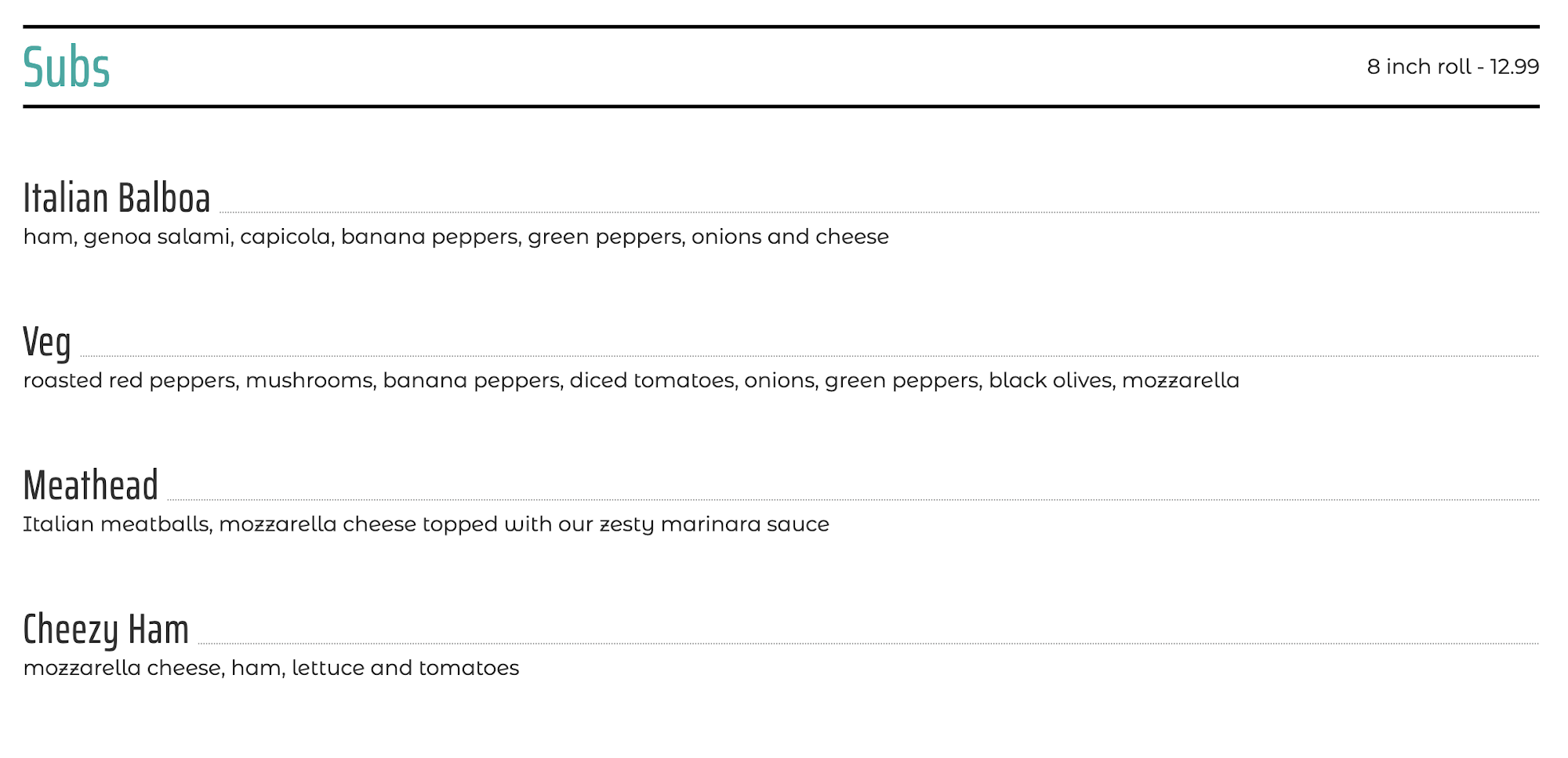The image size is (1568, 758).
Task: Choose the Meathead sub title
Action: click(x=91, y=485)
